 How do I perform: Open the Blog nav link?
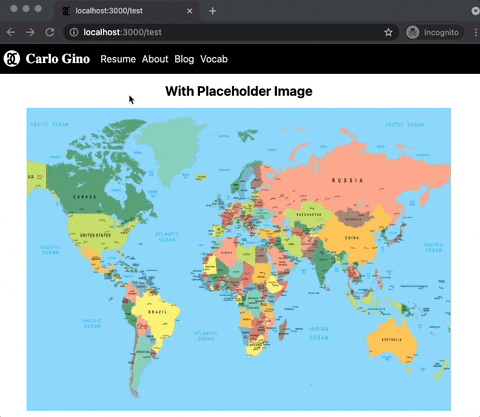[184, 59]
